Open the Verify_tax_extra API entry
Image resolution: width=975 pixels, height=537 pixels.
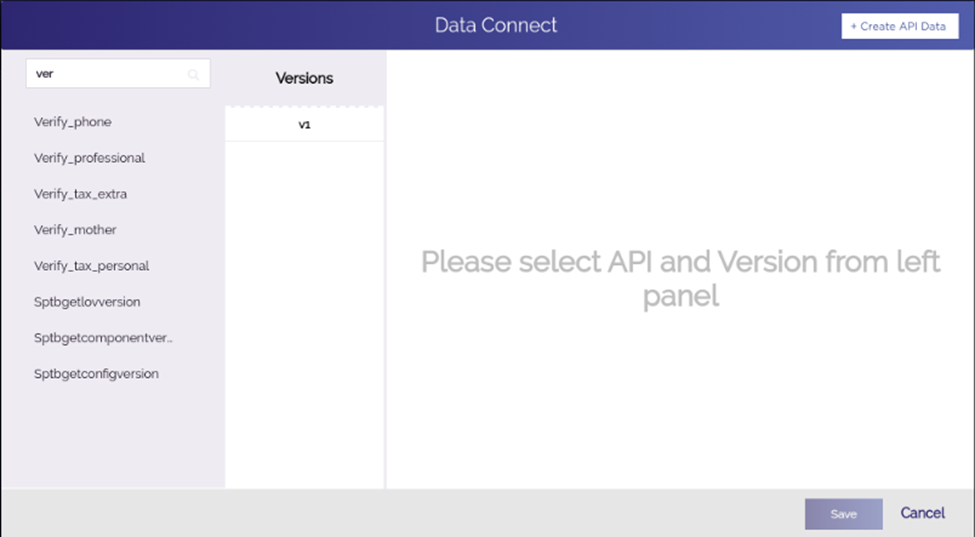pos(80,194)
